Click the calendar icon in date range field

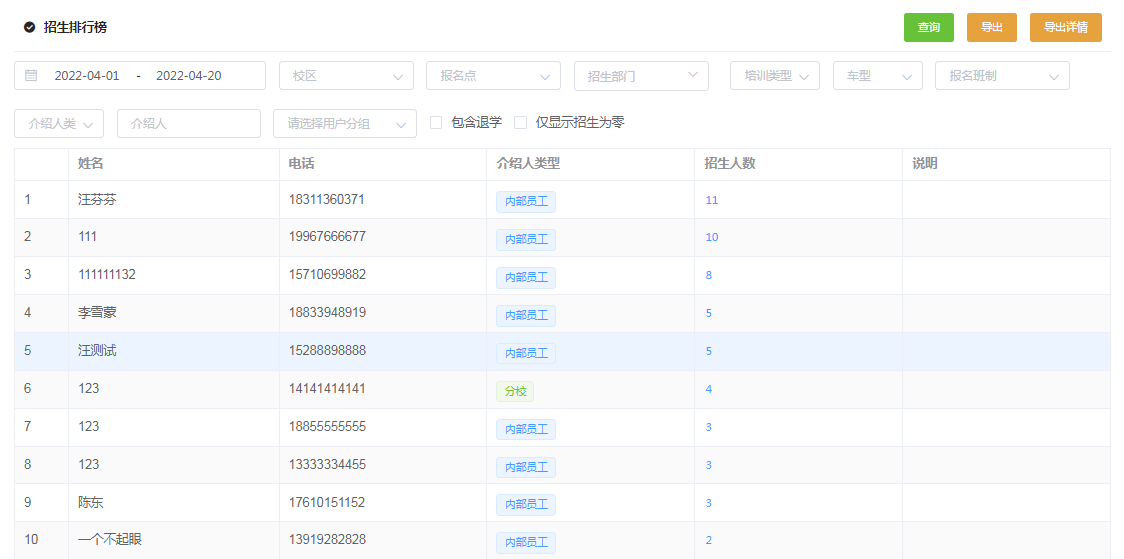pos(31,75)
